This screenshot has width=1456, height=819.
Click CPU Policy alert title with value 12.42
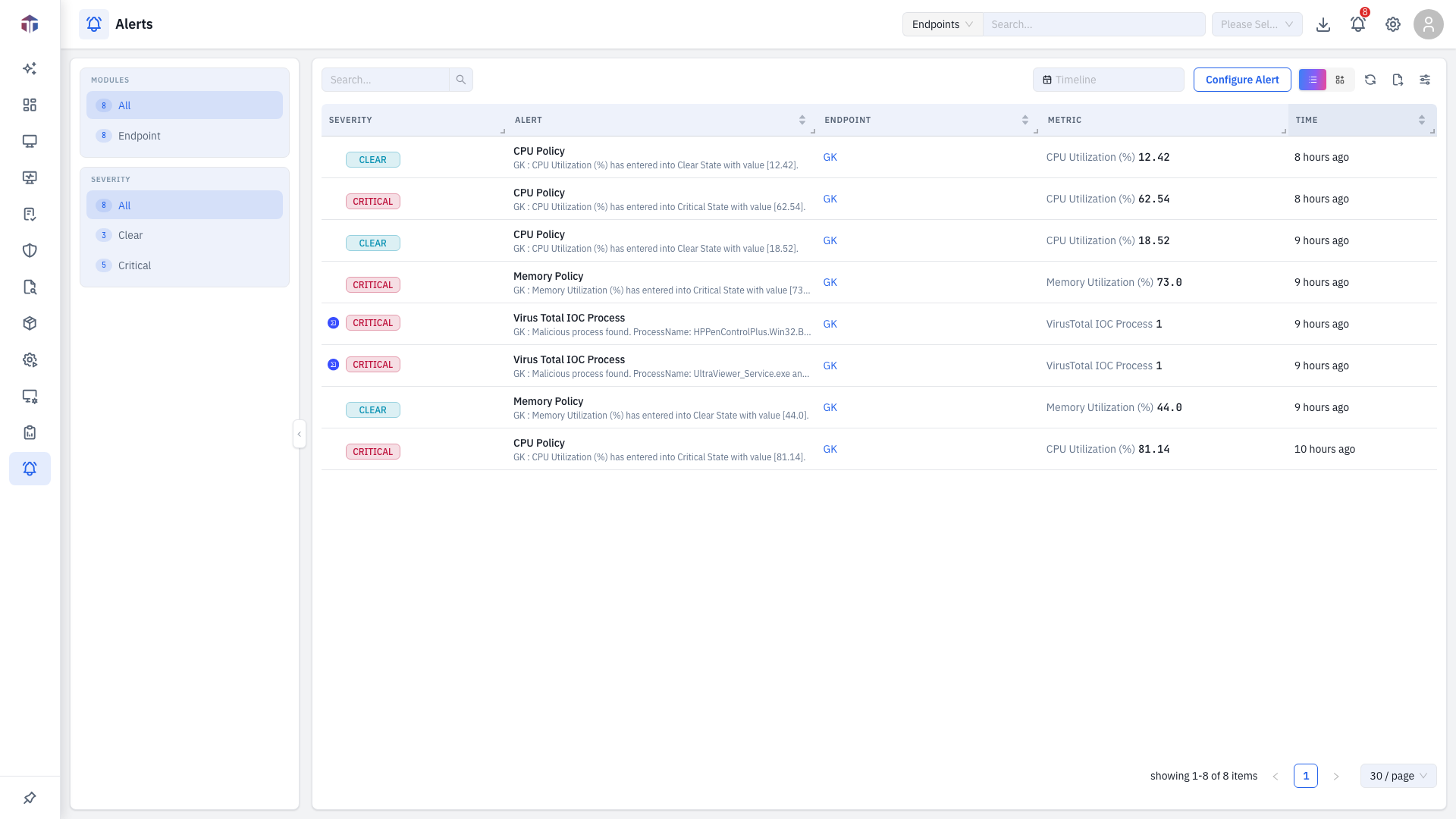[539, 151]
